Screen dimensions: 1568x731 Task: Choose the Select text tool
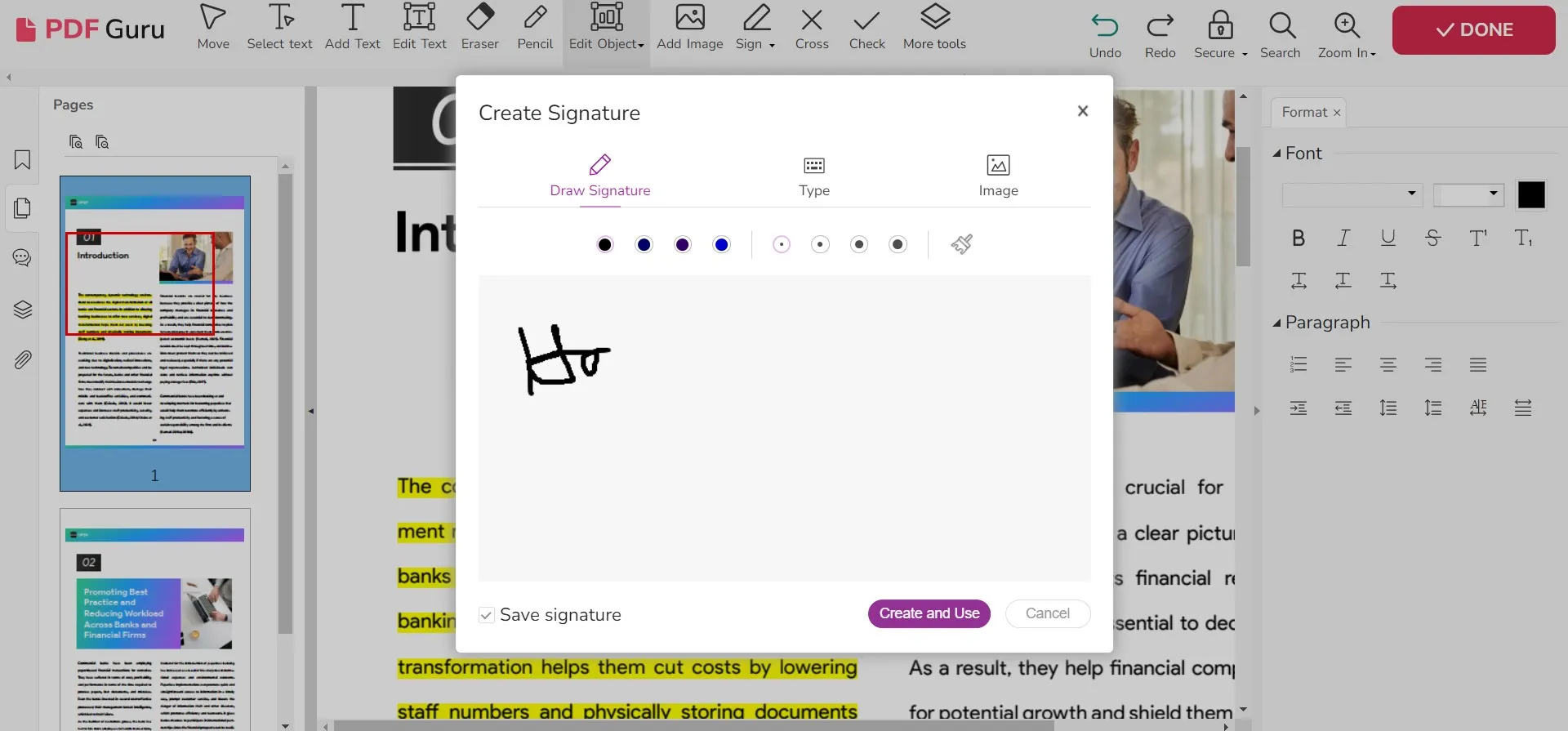[279, 28]
